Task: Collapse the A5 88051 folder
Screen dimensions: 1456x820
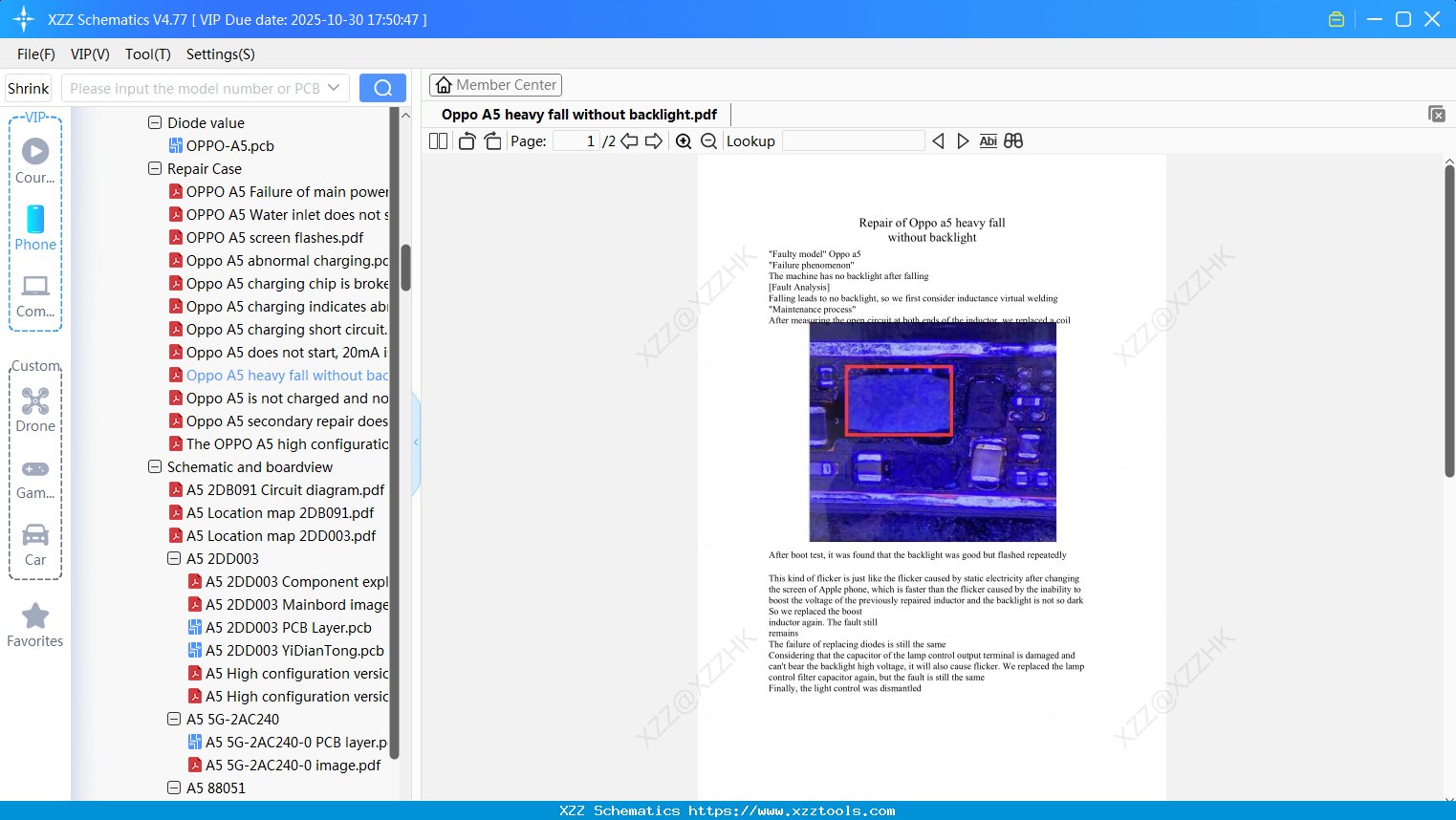Action: coord(174,788)
